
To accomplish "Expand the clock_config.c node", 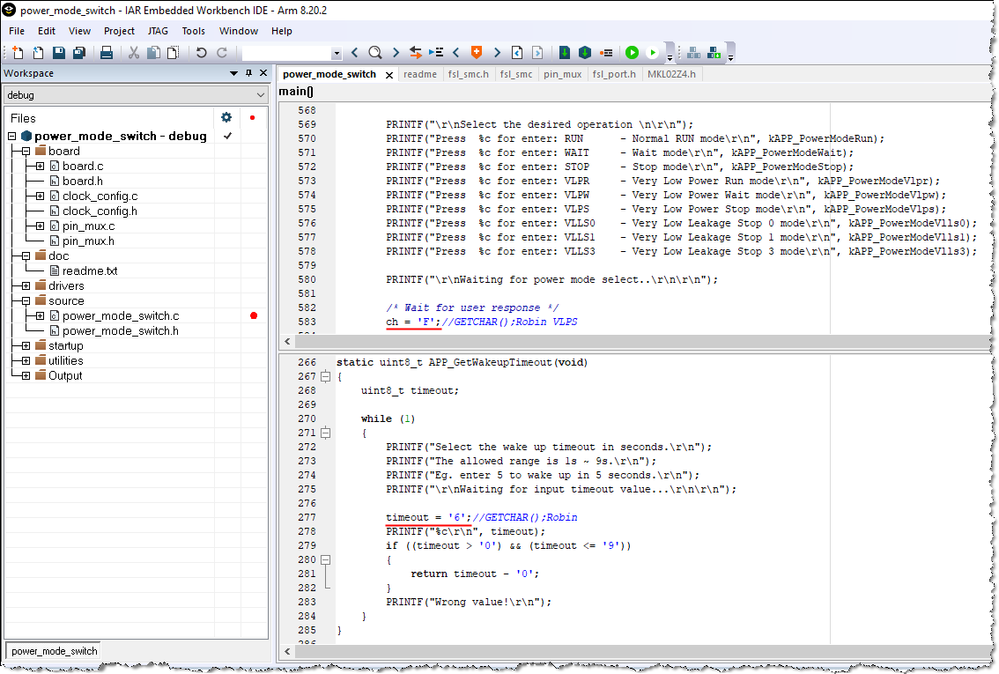I will (40, 196).
